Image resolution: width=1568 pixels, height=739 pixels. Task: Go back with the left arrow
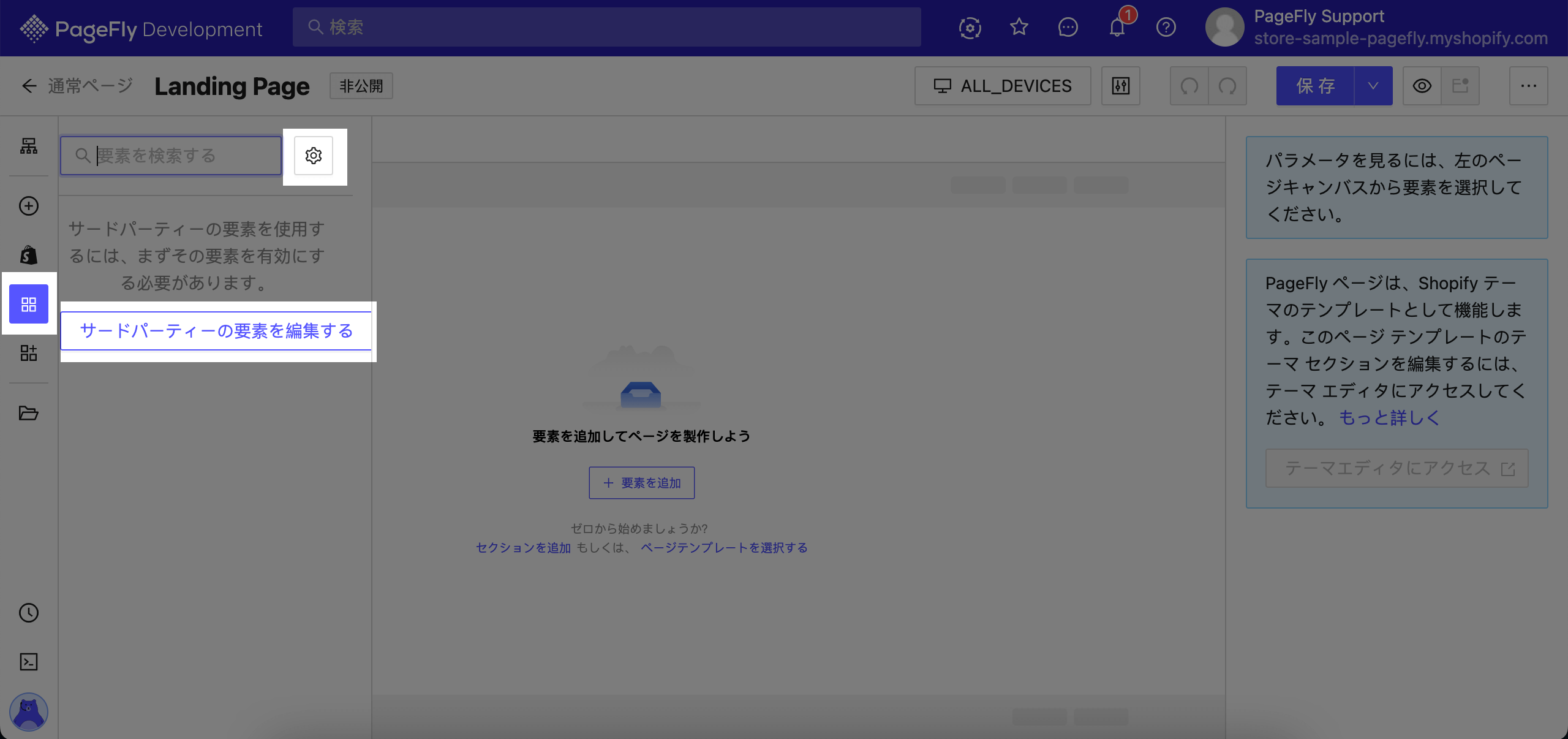coord(29,86)
